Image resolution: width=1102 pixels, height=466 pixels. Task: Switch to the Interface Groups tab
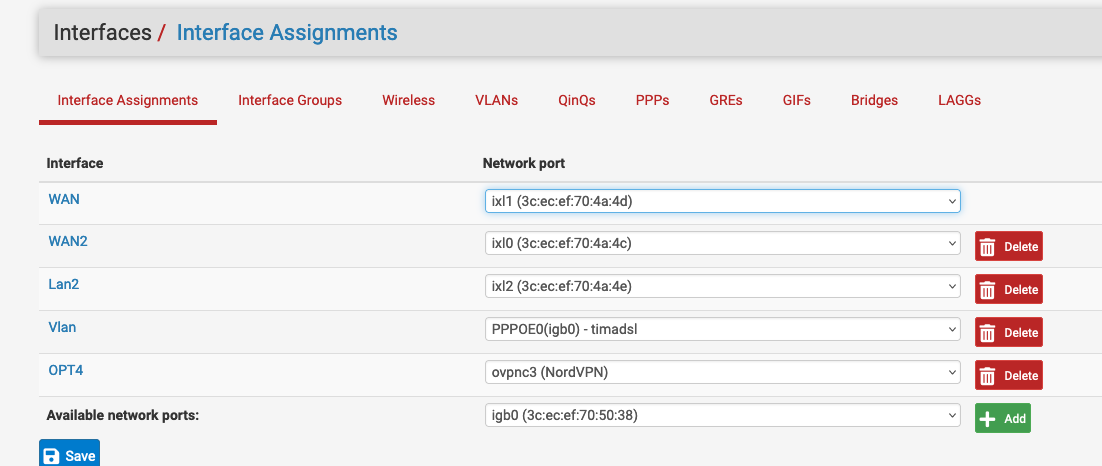coord(290,100)
